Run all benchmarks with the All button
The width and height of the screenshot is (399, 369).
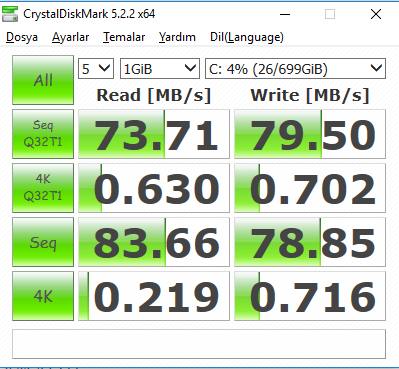click(43, 80)
